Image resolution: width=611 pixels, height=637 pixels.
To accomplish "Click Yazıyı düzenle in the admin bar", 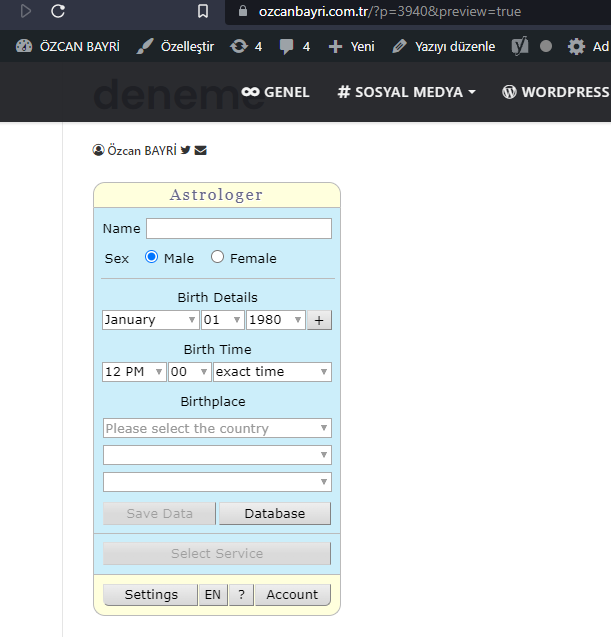I will 455,46.
